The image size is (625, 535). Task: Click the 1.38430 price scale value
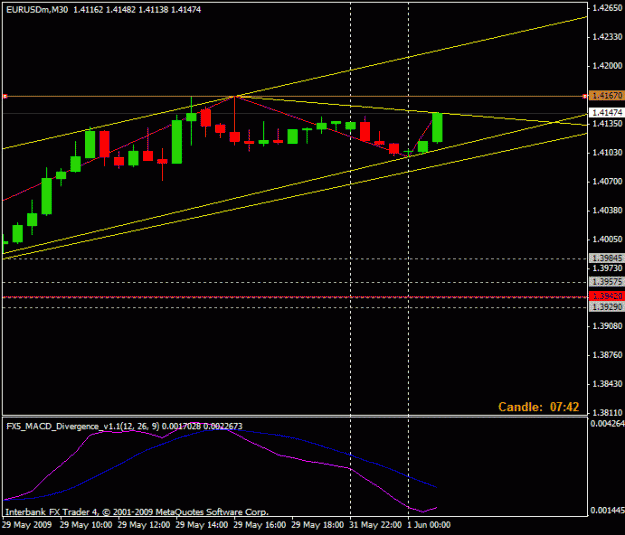pos(607,384)
